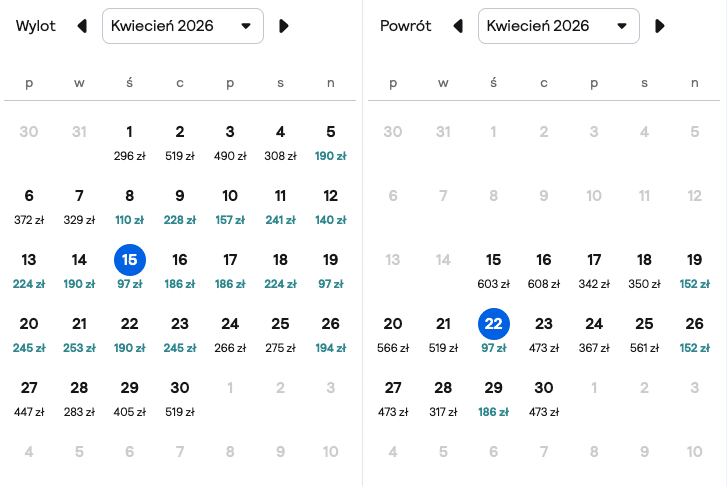727x486 pixels.
Task: Choose departure date 30 for 519 zł
Action: click(179, 398)
